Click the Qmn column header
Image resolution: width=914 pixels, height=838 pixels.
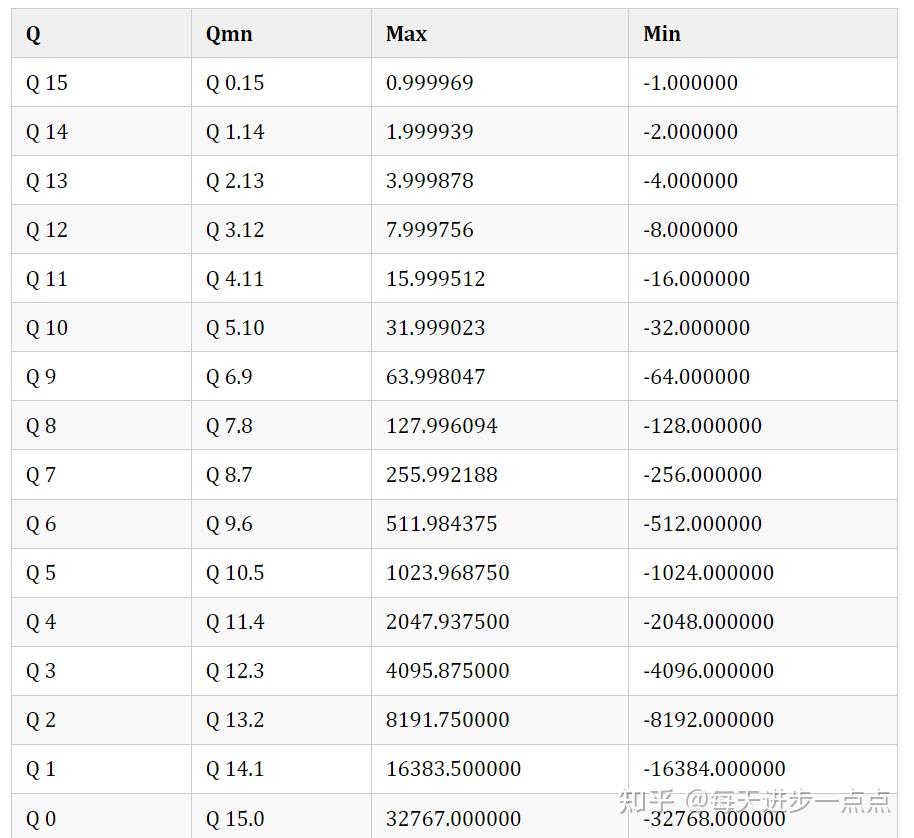pos(229,34)
